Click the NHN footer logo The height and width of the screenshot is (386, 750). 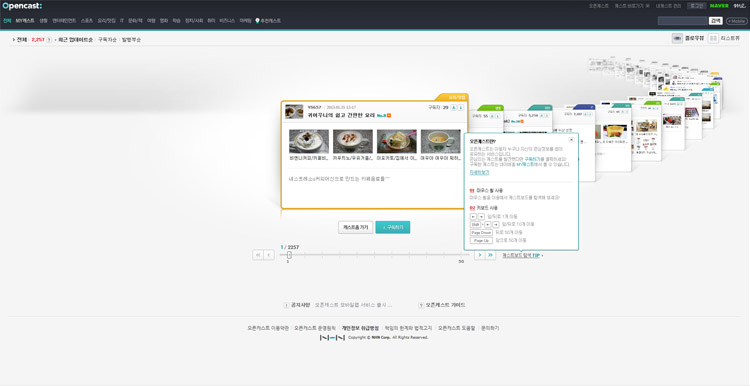[332, 338]
